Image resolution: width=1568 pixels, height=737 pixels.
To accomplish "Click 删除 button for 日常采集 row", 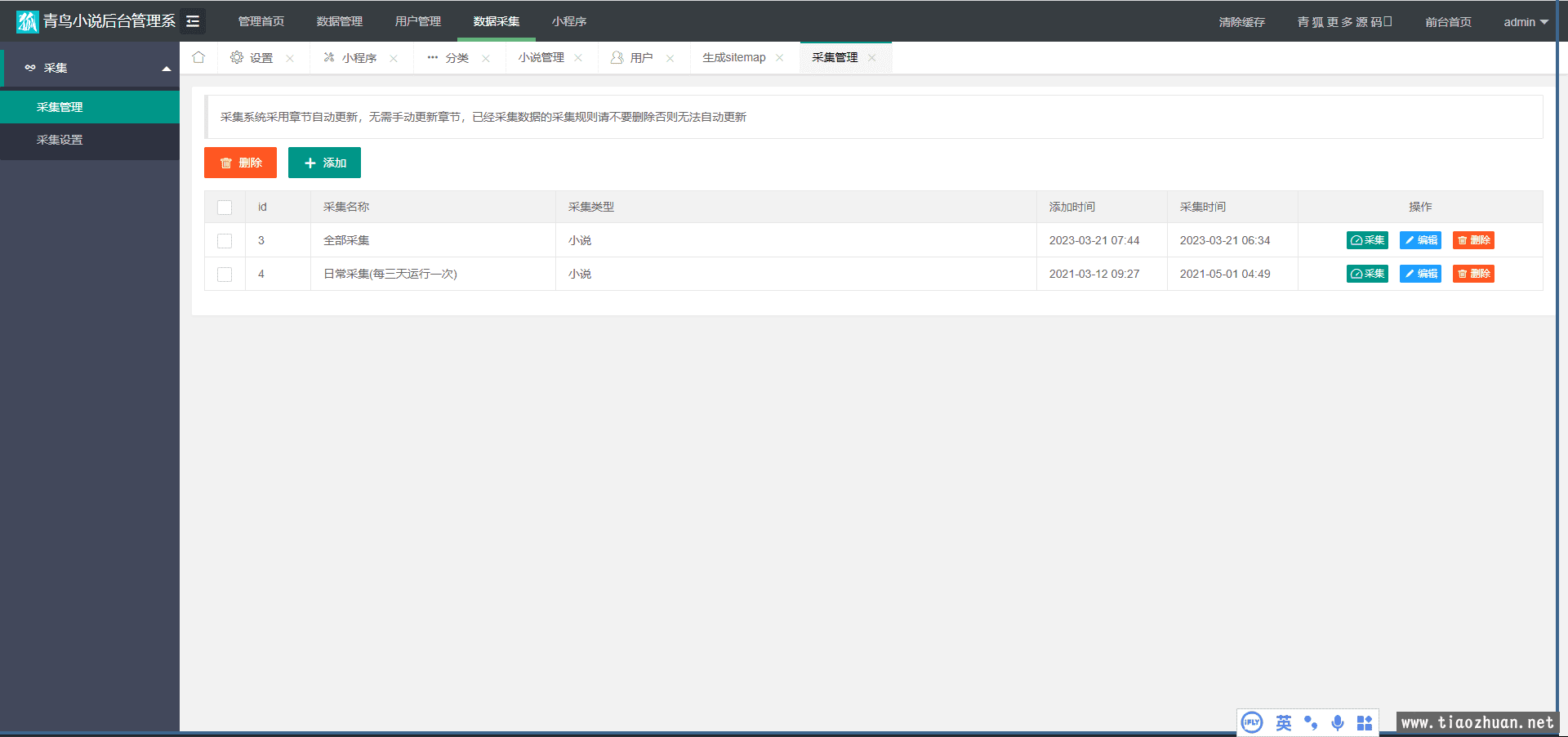I will [x=1473, y=274].
